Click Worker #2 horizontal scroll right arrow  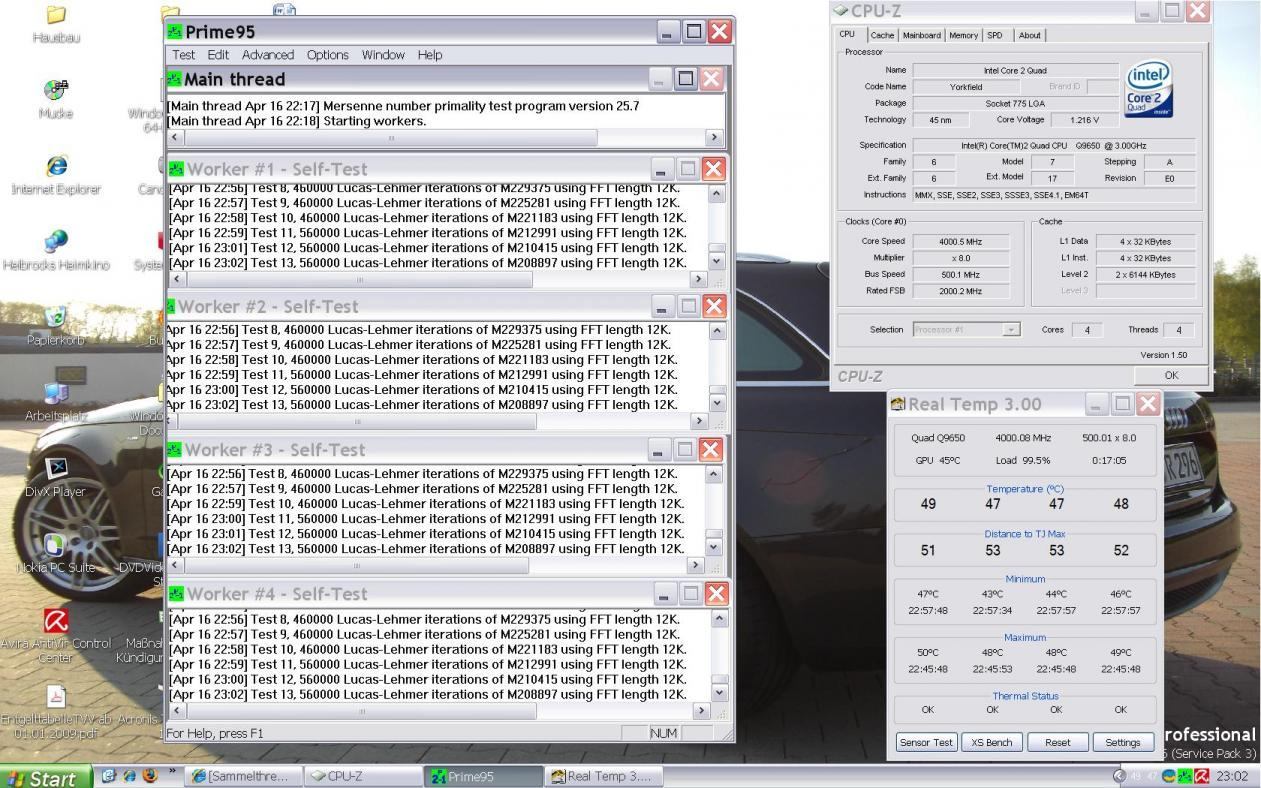point(698,423)
